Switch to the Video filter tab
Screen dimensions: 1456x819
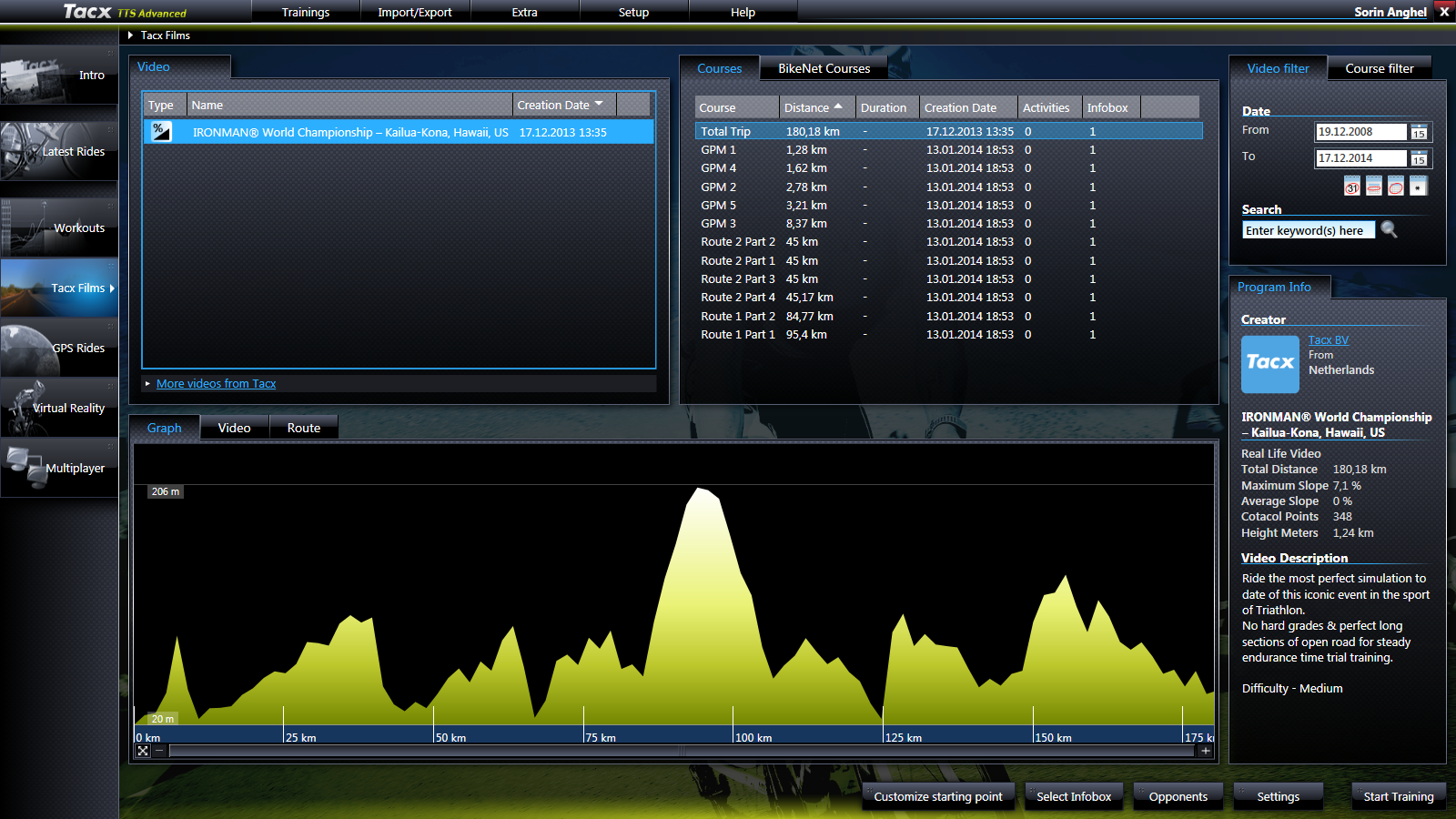1278,68
